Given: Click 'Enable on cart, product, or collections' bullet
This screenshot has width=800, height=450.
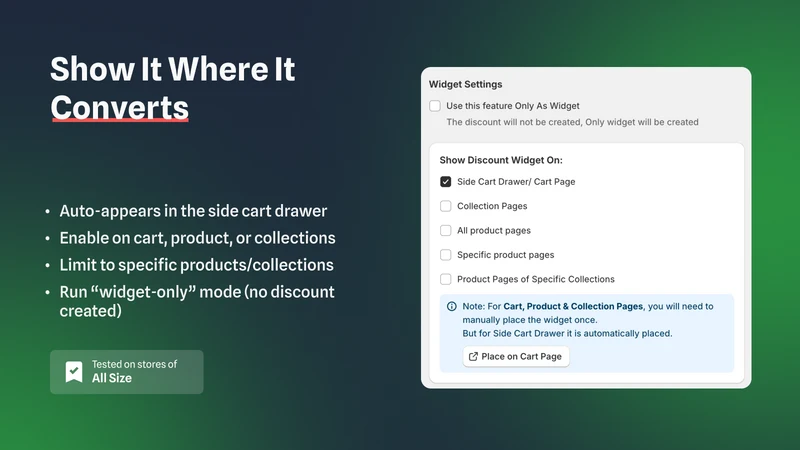Looking at the screenshot, I should point(197,238).
